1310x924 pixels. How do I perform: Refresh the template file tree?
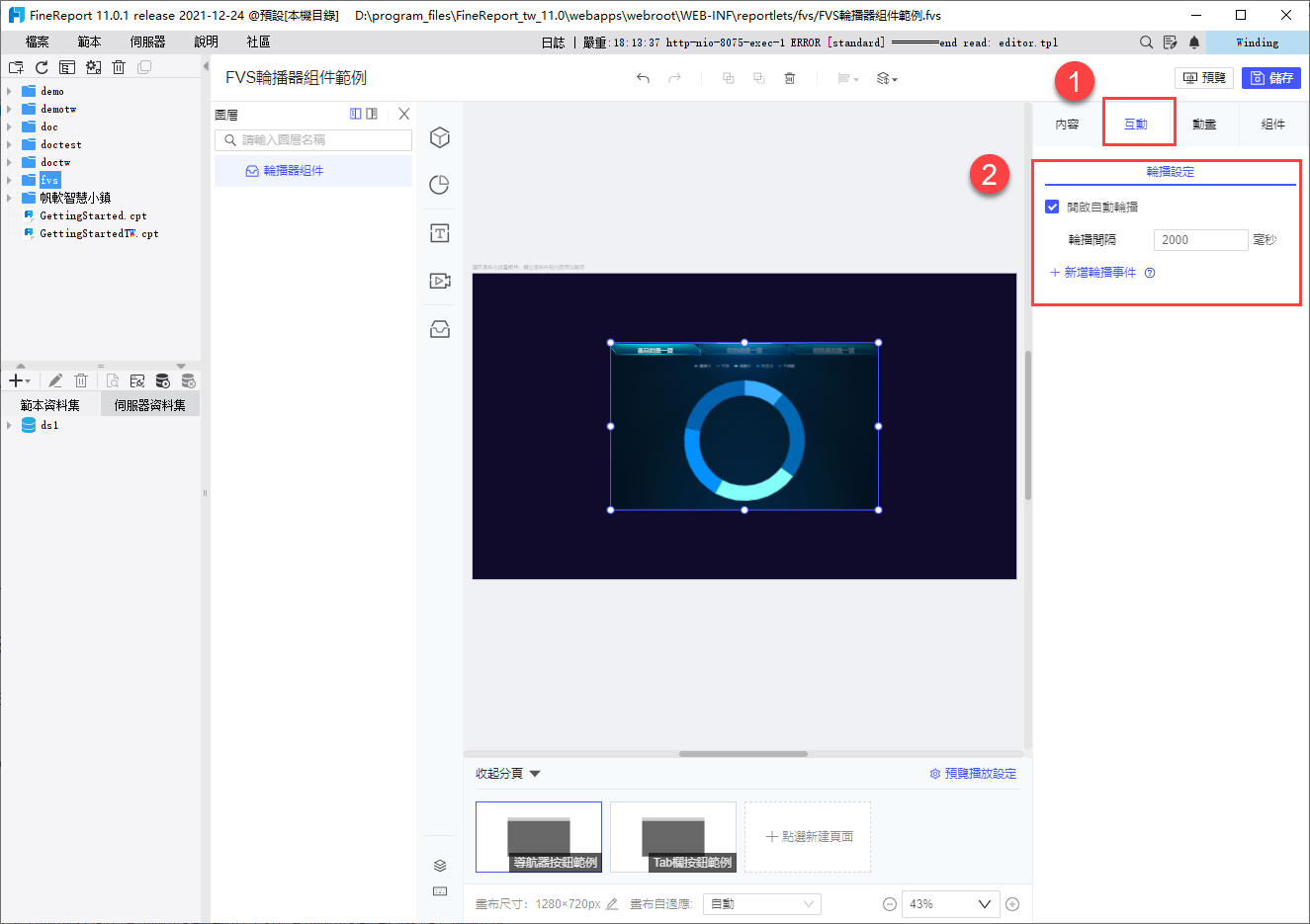pyautogui.click(x=42, y=67)
